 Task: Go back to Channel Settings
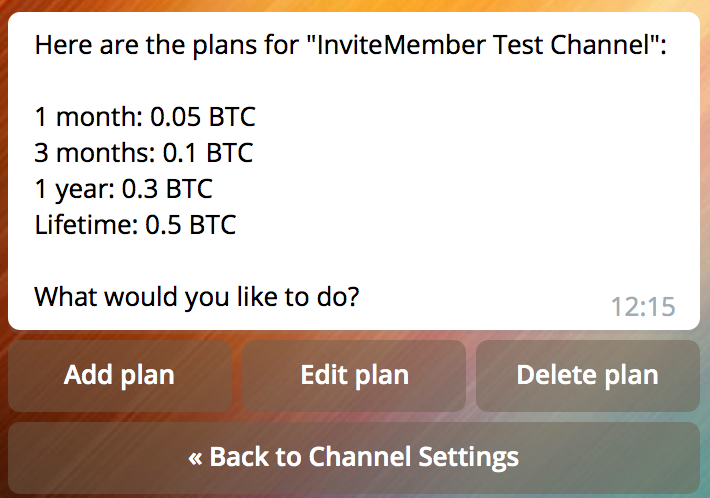[x=354, y=457]
